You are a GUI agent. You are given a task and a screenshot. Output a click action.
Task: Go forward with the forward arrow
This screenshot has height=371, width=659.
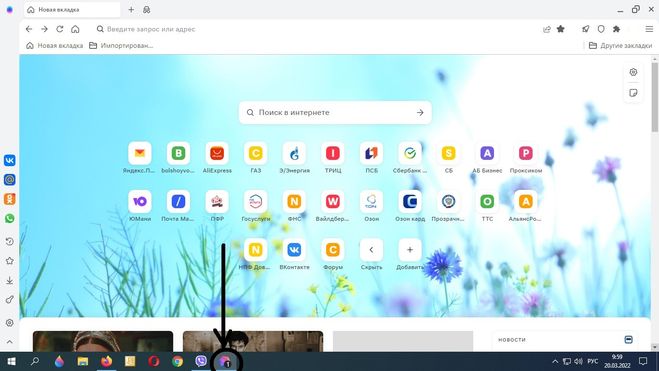[44, 29]
